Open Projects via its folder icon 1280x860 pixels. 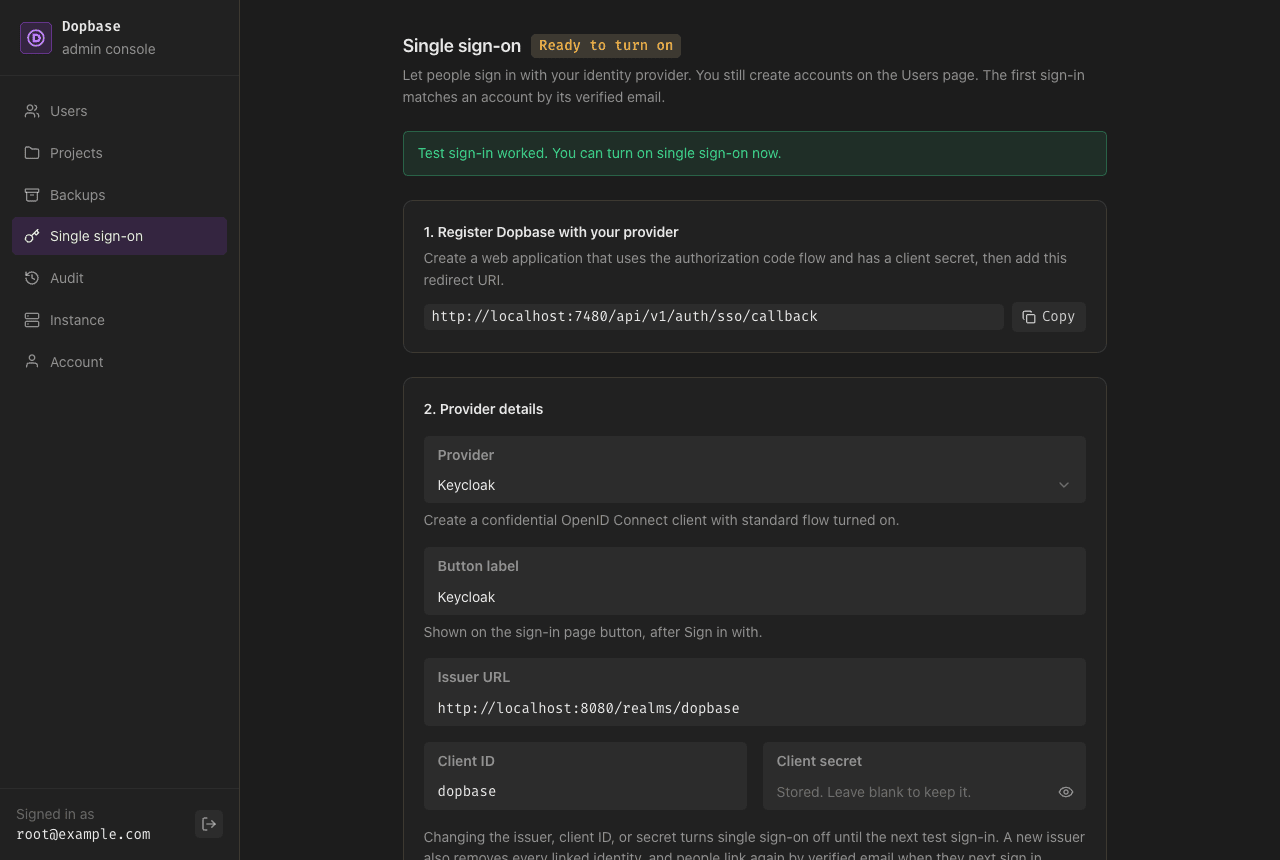click(x=32, y=153)
